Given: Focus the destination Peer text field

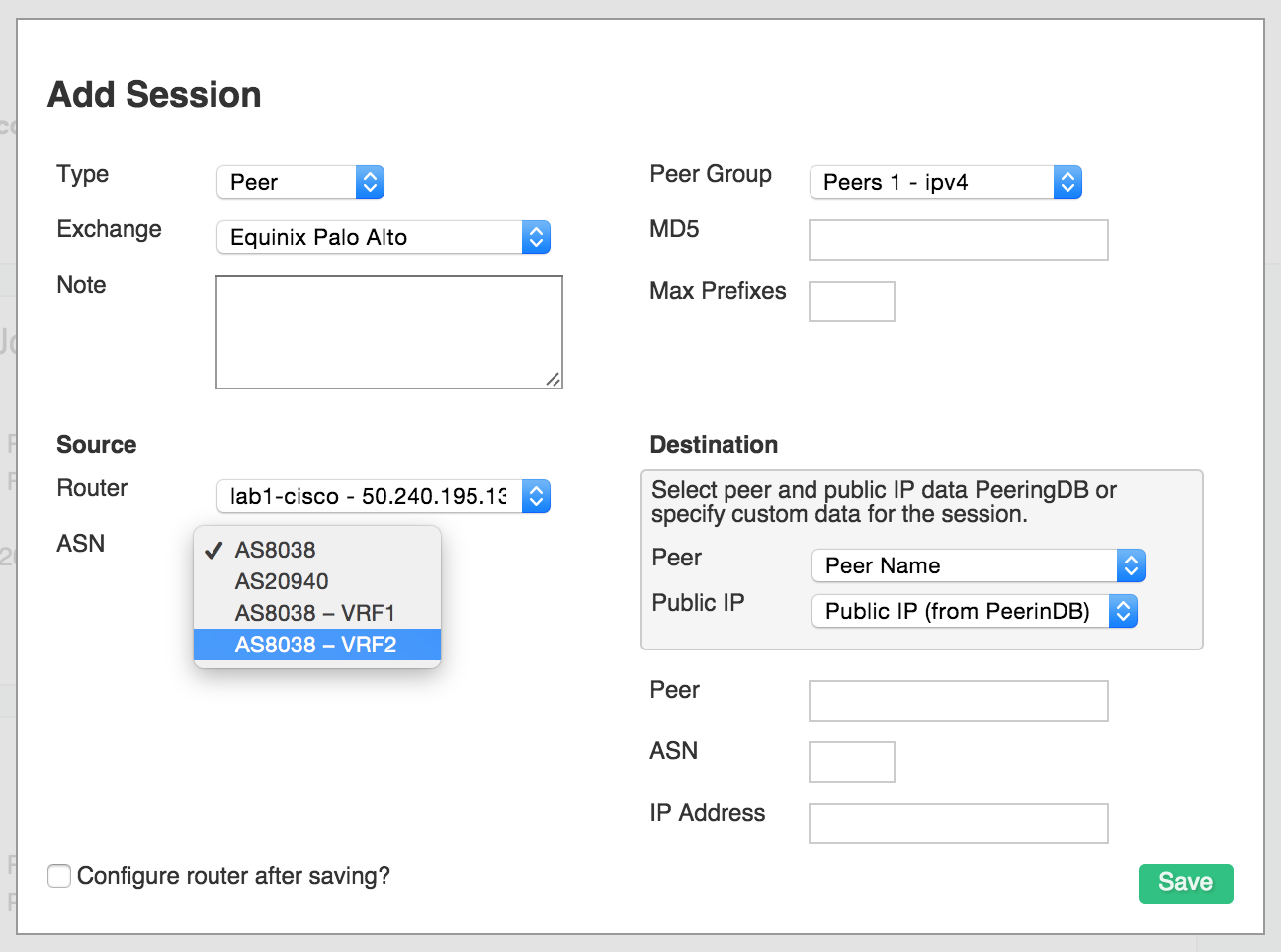Looking at the screenshot, I should point(958,701).
